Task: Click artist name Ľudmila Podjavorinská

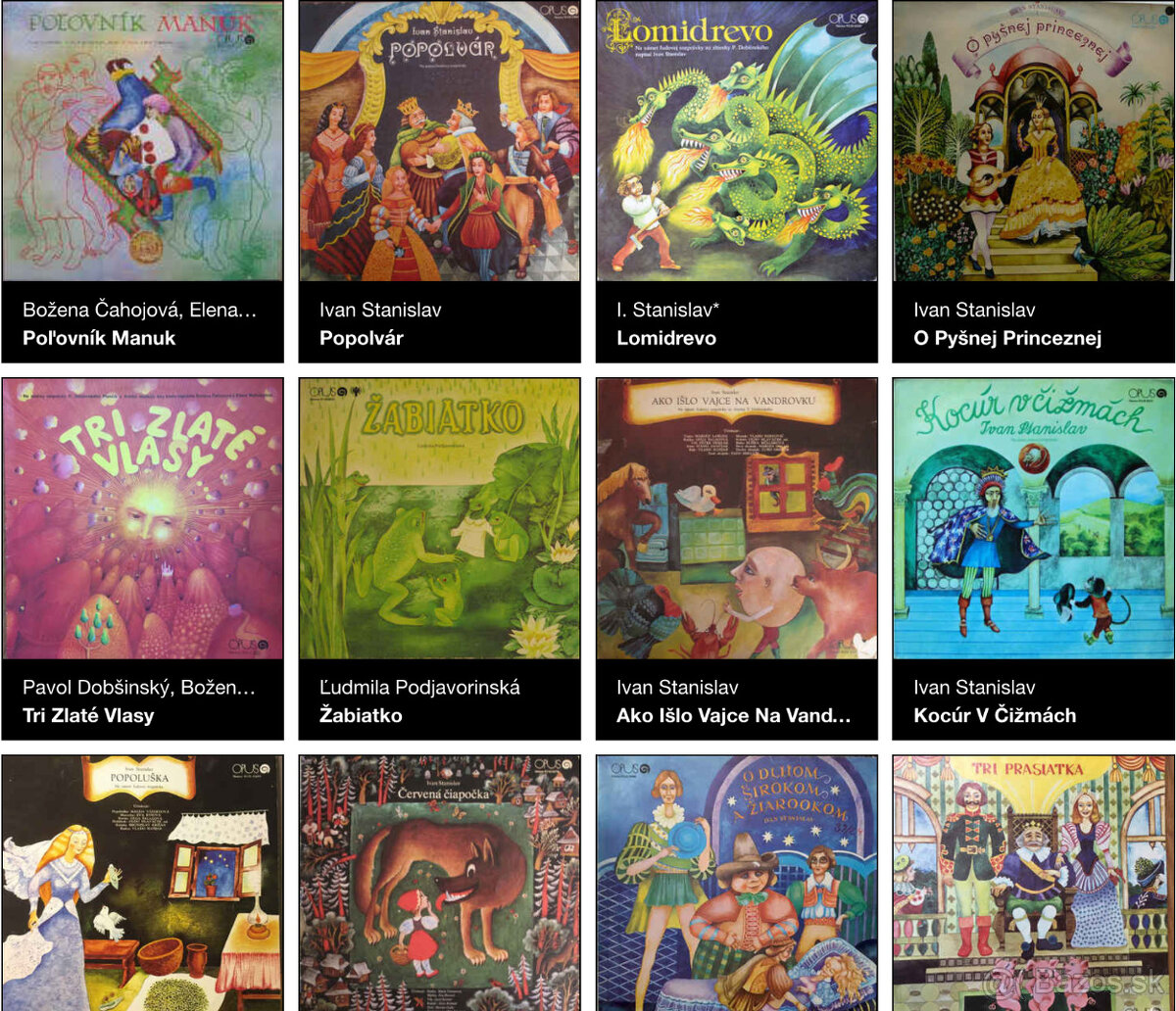Action: [419, 687]
